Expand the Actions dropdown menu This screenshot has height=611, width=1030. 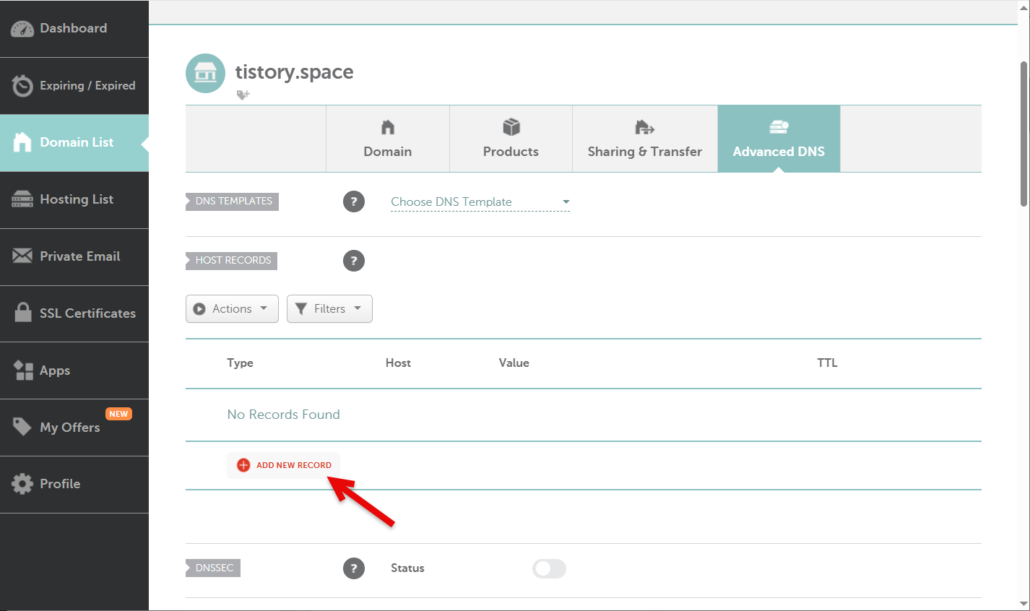(232, 309)
